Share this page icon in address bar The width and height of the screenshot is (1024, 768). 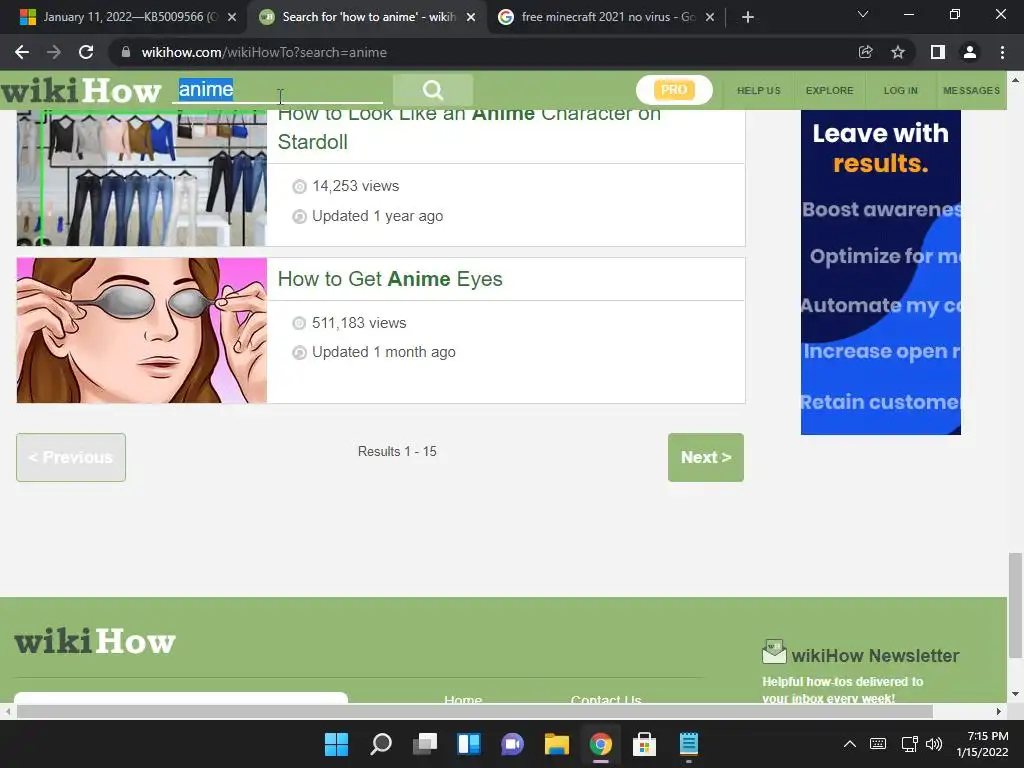(x=865, y=52)
